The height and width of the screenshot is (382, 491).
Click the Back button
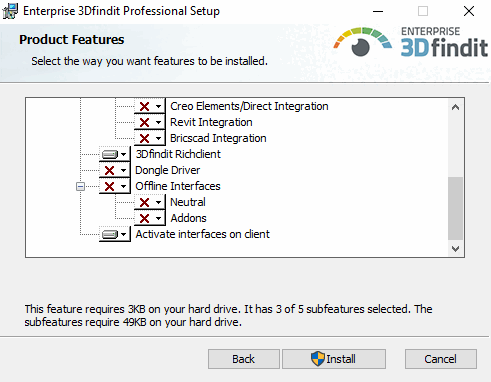coord(244,359)
